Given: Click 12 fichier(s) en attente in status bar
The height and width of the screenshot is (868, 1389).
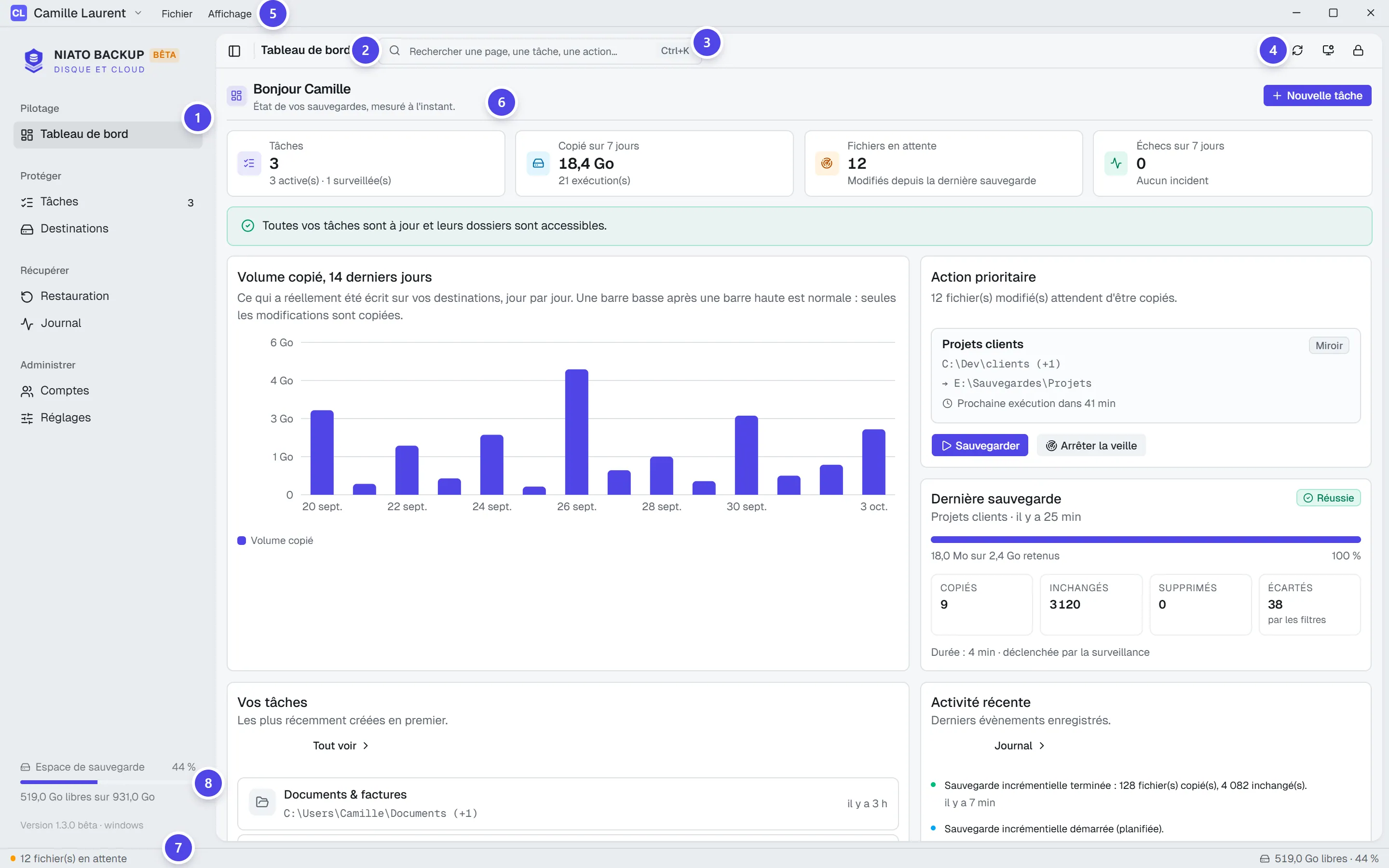Looking at the screenshot, I should point(69,859).
